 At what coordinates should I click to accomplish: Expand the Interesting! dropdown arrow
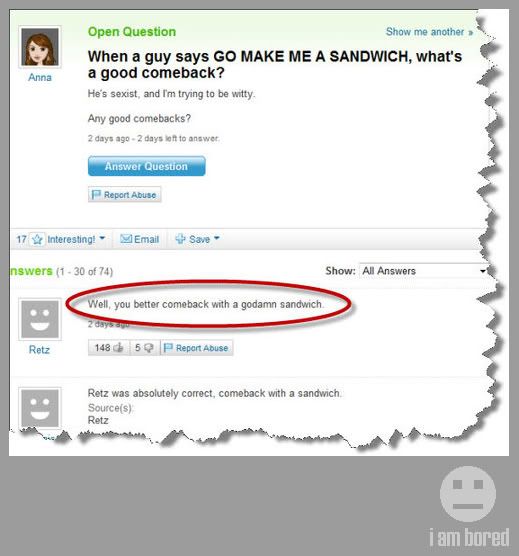click(102, 238)
